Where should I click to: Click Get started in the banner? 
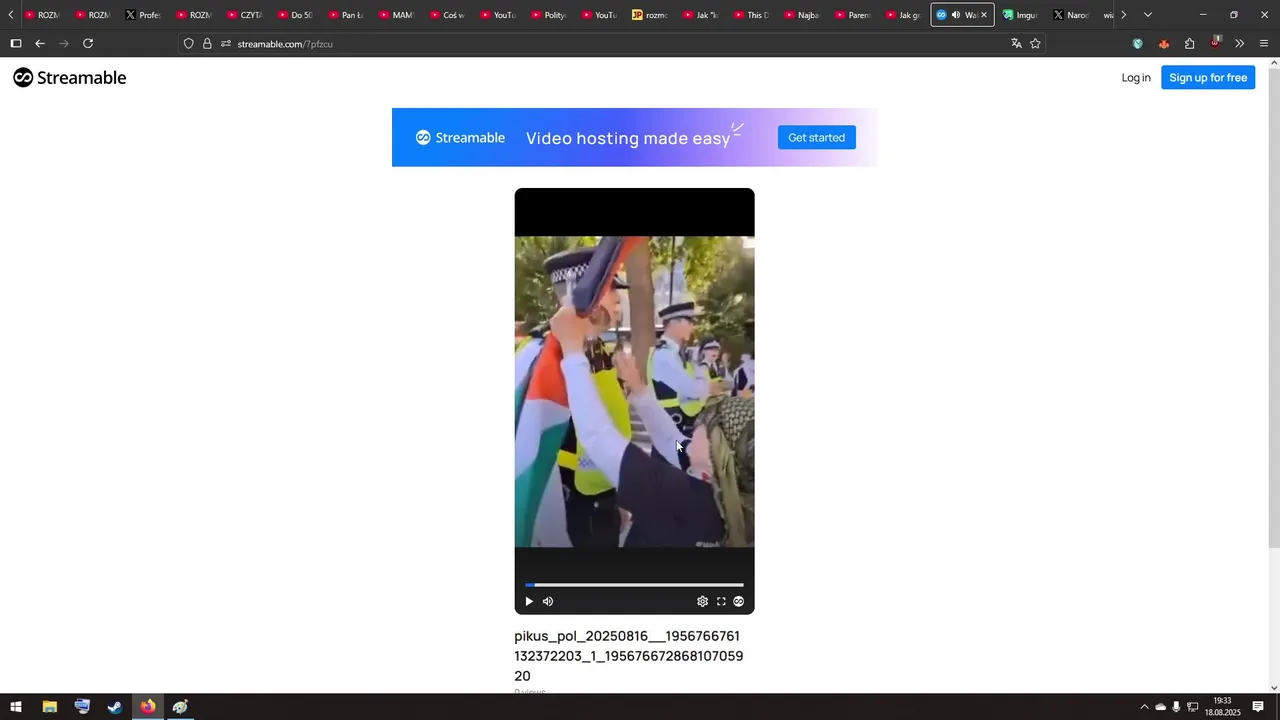pyautogui.click(x=816, y=138)
